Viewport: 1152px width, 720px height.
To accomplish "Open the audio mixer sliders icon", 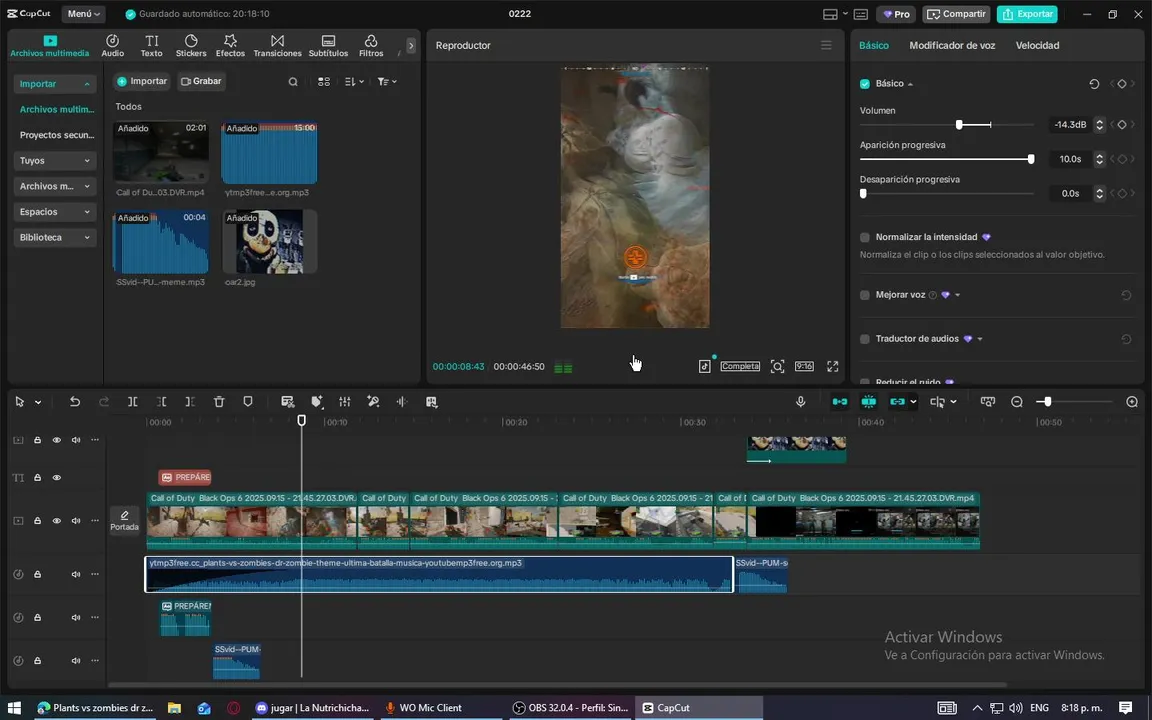I will 345,401.
